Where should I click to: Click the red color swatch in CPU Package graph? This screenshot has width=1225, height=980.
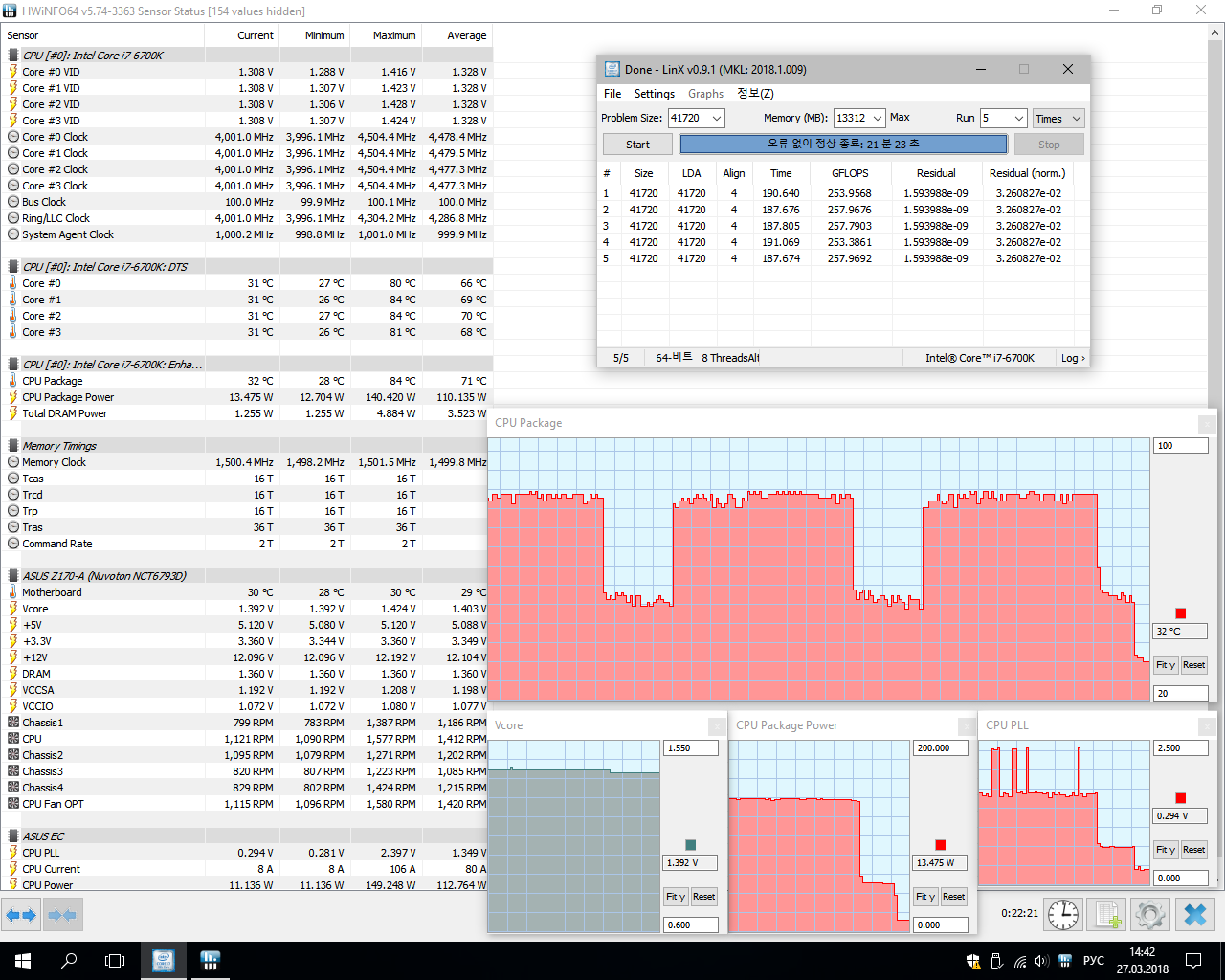click(1181, 613)
